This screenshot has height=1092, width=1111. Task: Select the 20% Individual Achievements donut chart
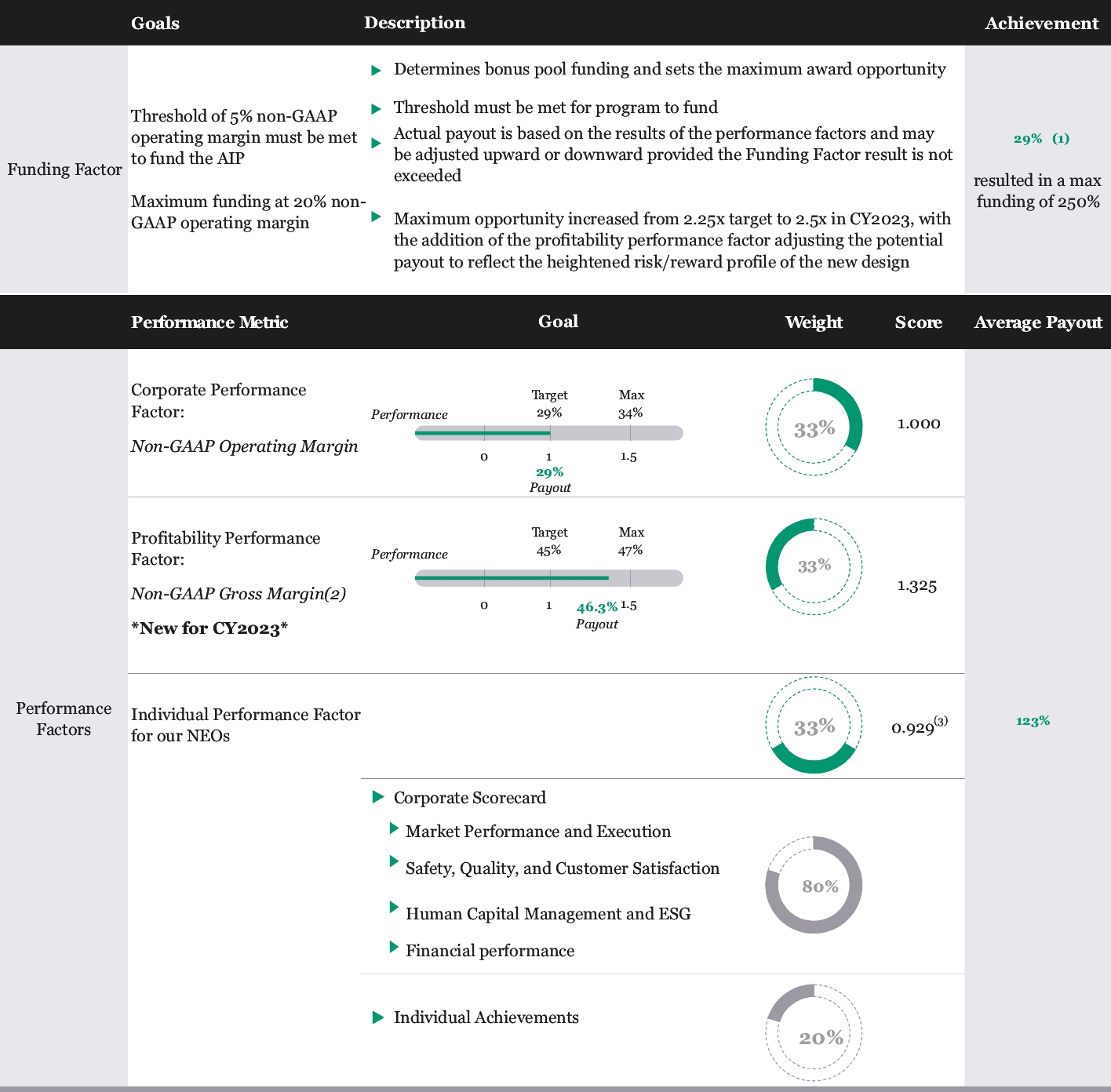click(814, 1032)
